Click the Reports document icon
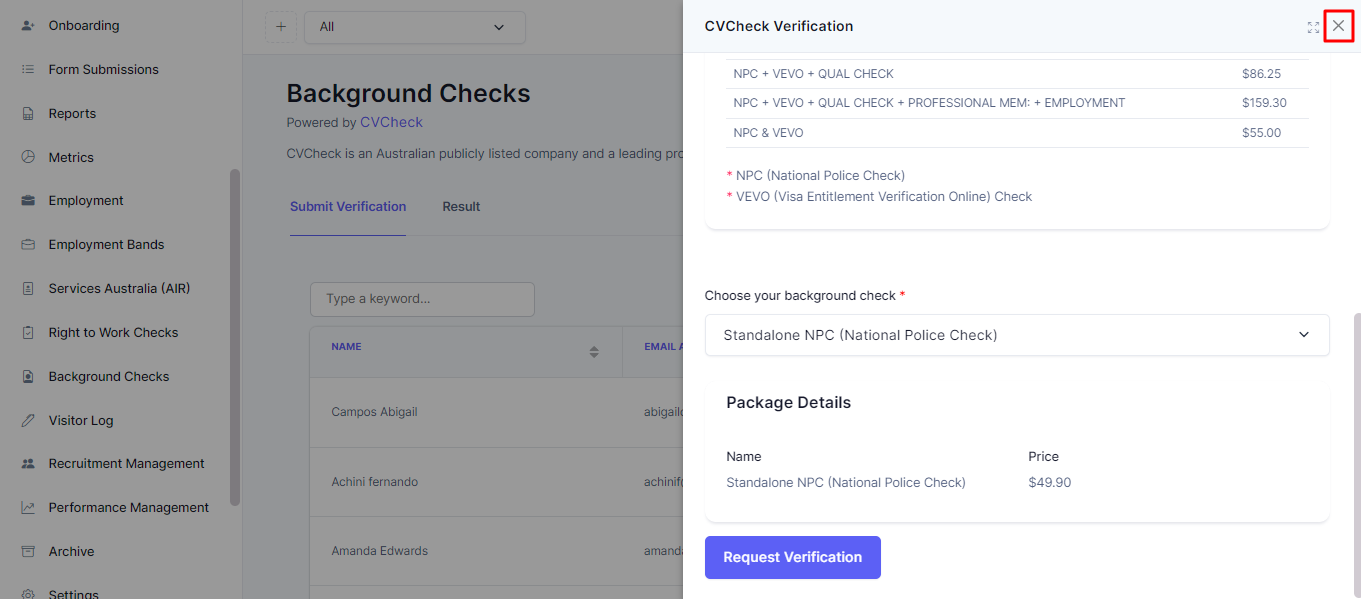 click(x=28, y=113)
